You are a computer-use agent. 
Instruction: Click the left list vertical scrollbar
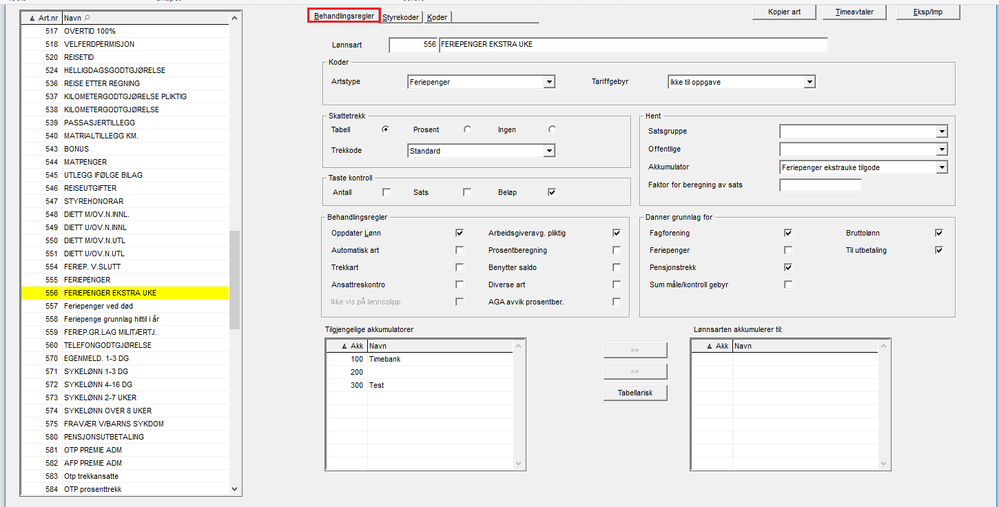(x=234, y=280)
